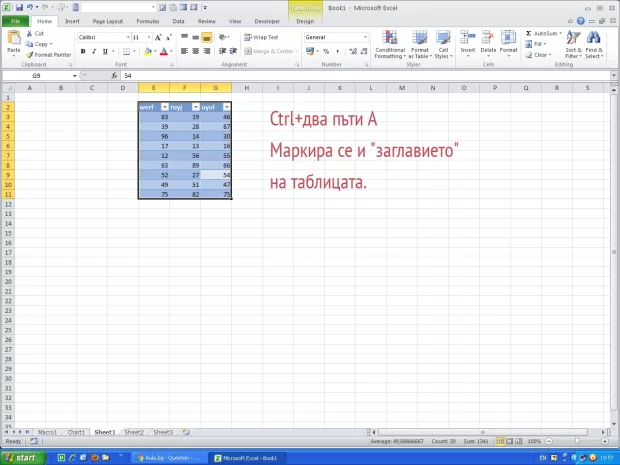620x465 pixels.
Task: Switch to the Sheet2 worksheet tab
Action: [134, 432]
